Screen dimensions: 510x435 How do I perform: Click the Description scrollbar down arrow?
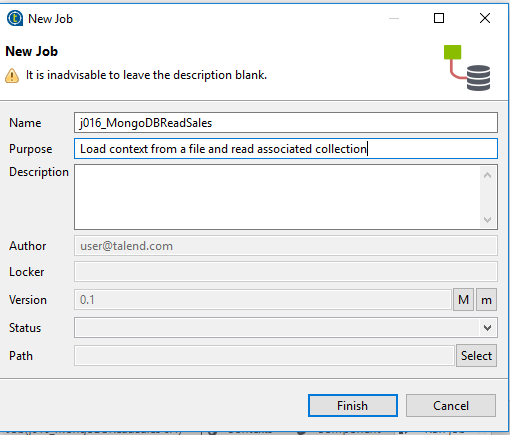(487, 220)
